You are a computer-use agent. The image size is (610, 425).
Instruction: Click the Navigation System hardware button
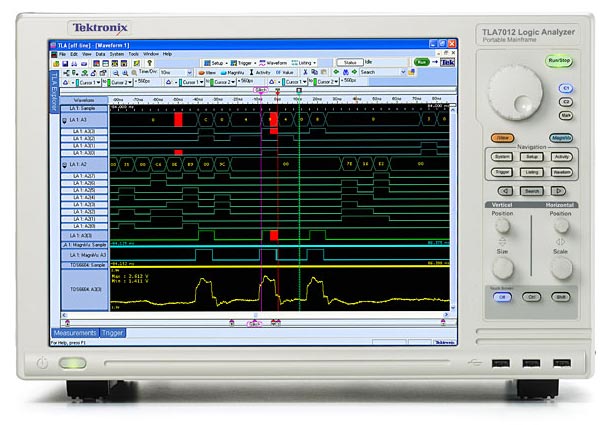tap(502, 157)
